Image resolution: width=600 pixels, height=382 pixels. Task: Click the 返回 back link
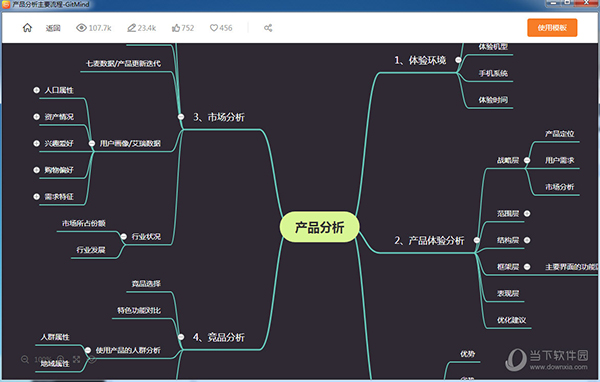coord(53,28)
